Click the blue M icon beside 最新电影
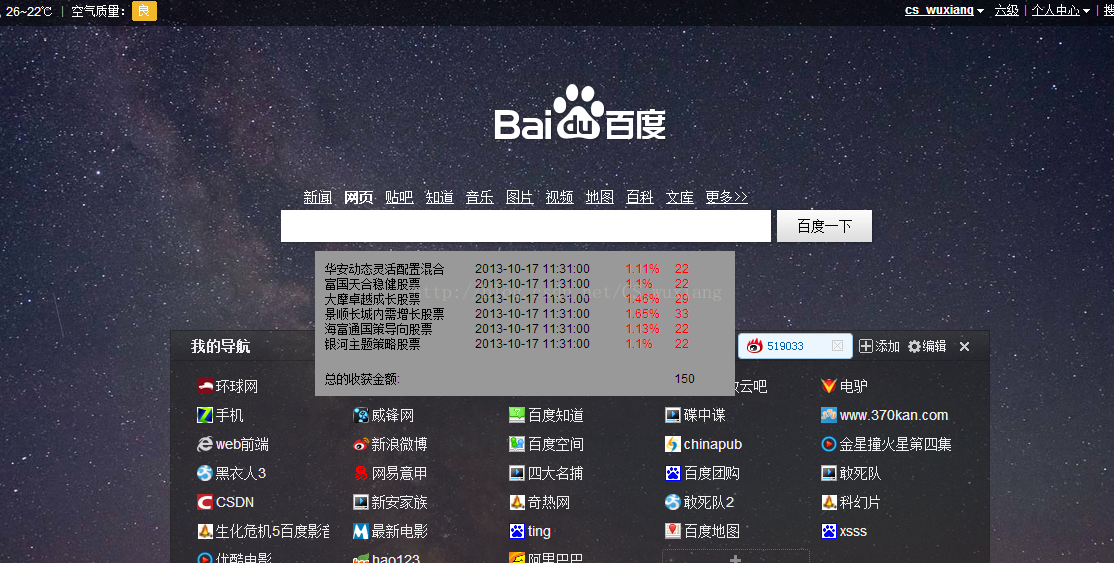Image resolution: width=1114 pixels, height=563 pixels. 361,531
